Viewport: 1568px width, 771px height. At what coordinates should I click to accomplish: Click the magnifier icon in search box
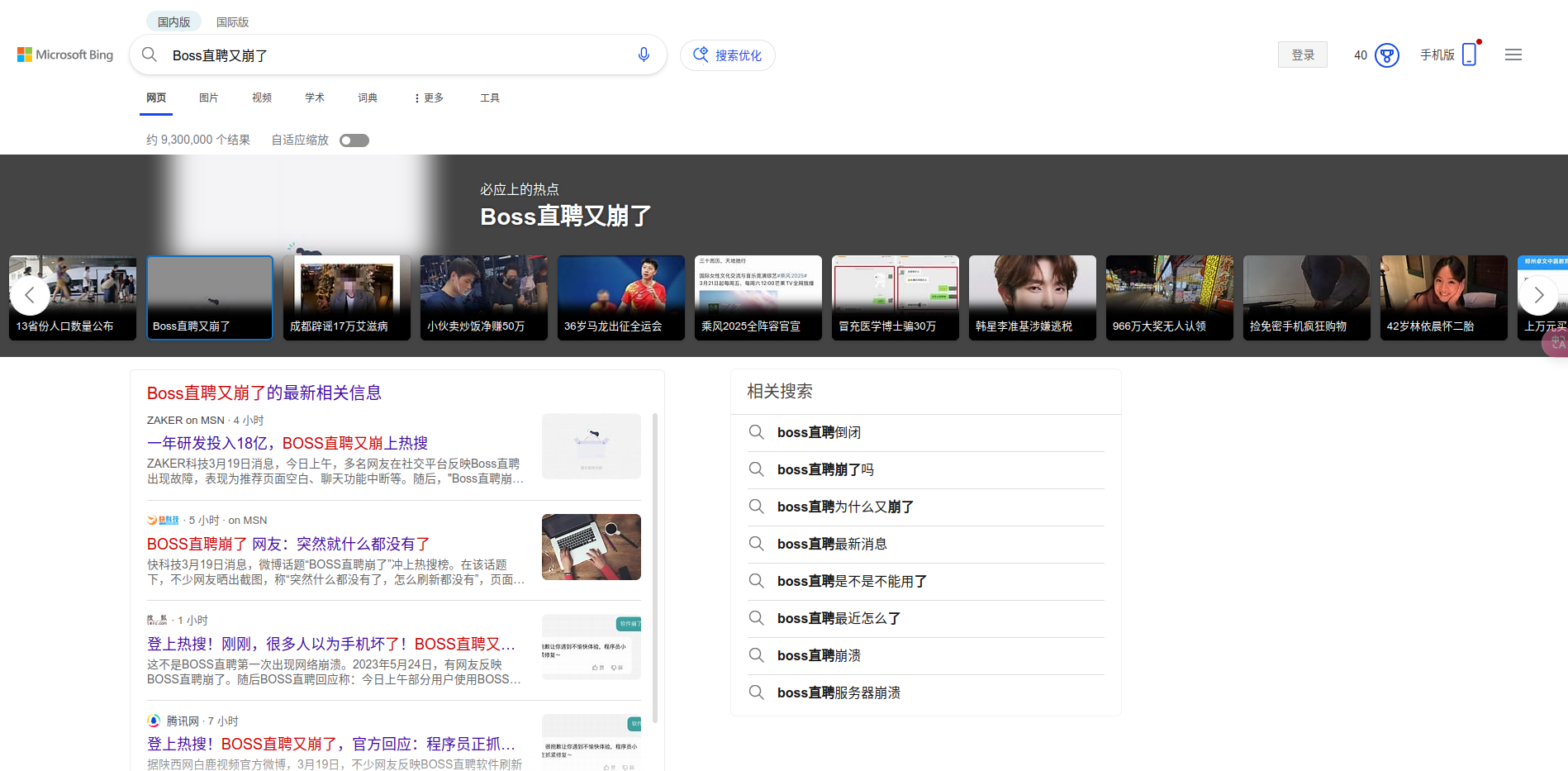150,55
